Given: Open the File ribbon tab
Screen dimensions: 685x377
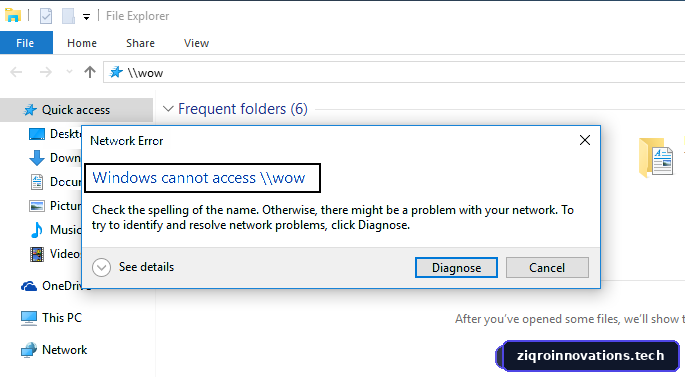Looking at the screenshot, I should point(25,43).
